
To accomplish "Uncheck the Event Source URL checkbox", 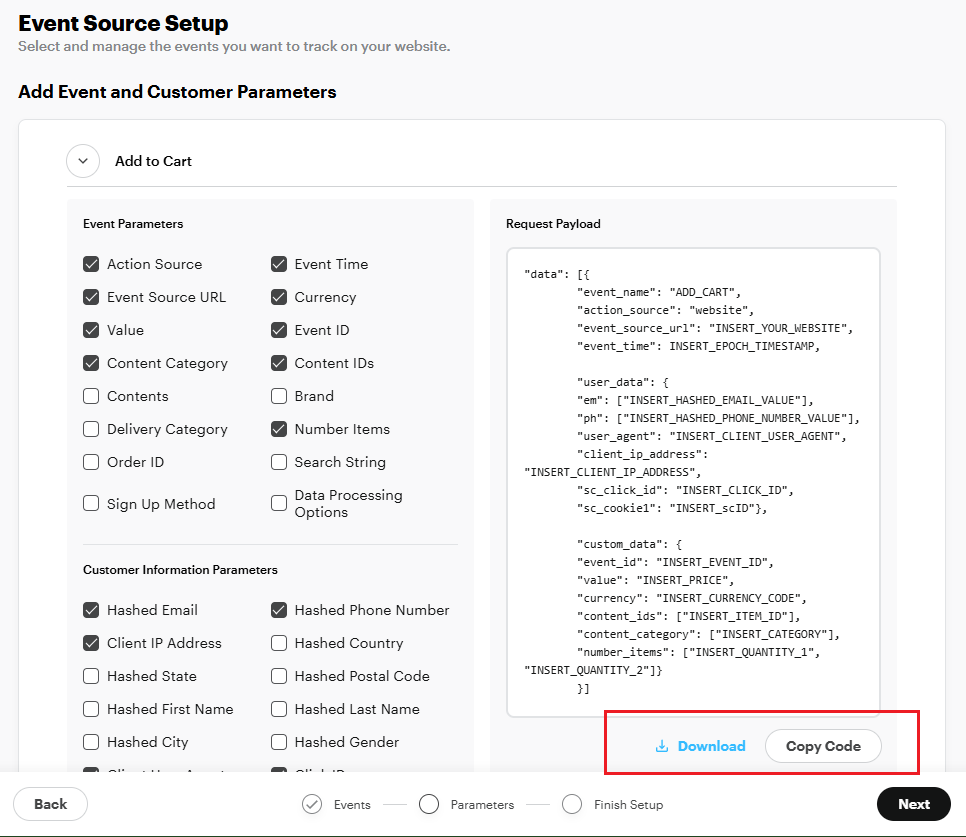I will click(x=91, y=297).
